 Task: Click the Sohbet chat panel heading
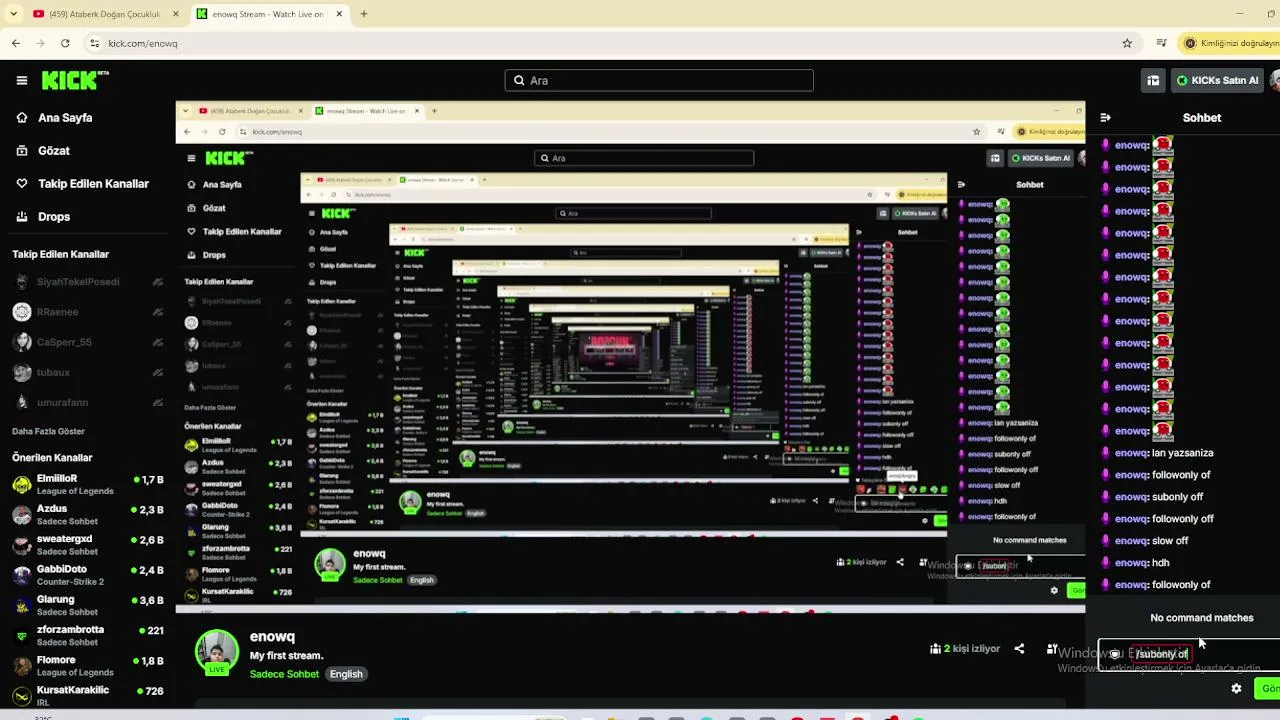click(1202, 118)
